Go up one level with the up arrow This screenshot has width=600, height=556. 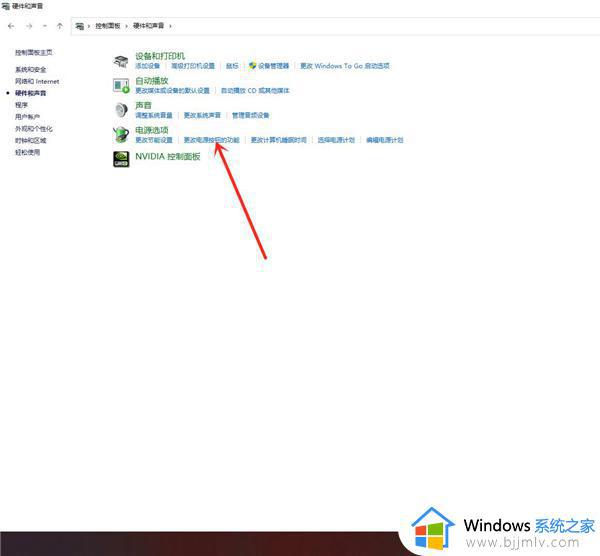coord(59,24)
